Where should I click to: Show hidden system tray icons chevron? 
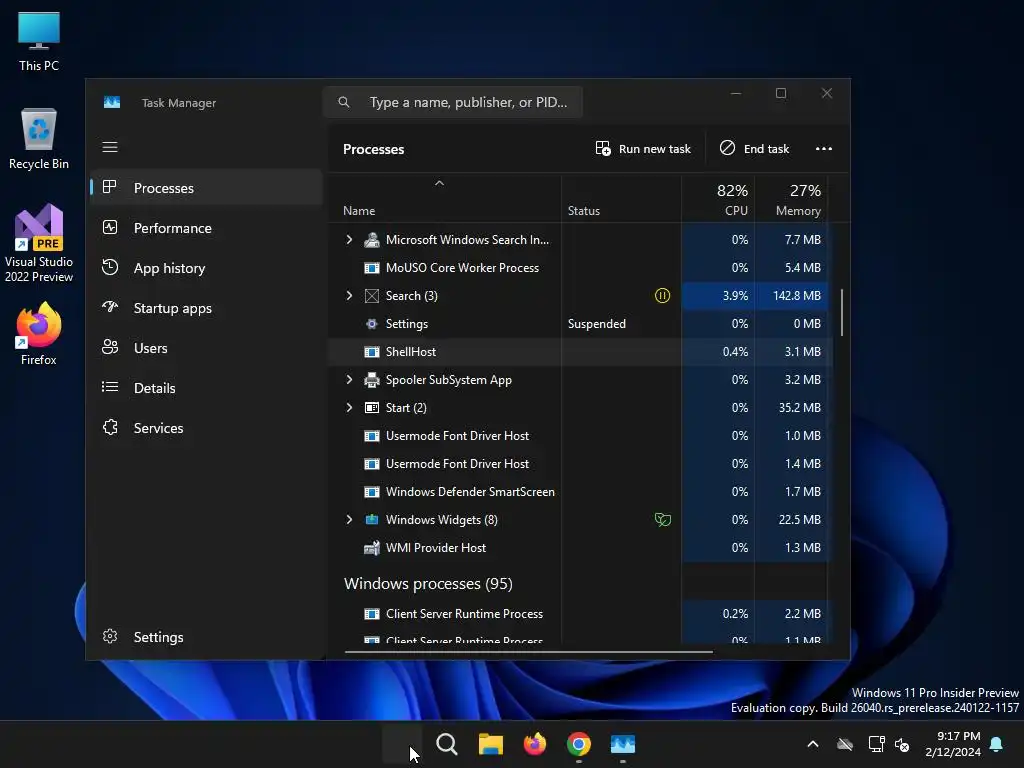(x=813, y=744)
